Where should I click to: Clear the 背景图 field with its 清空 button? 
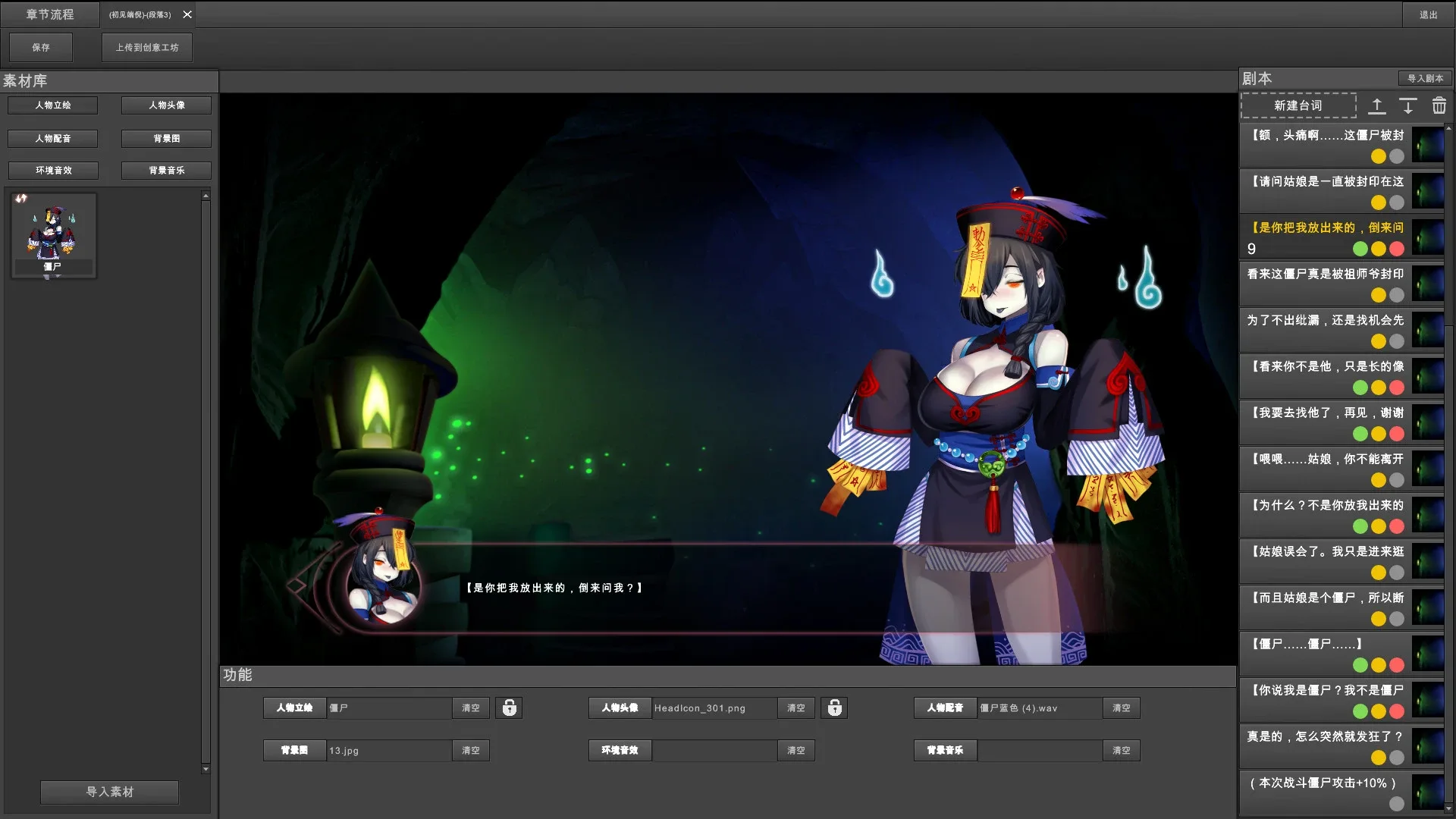click(x=470, y=750)
